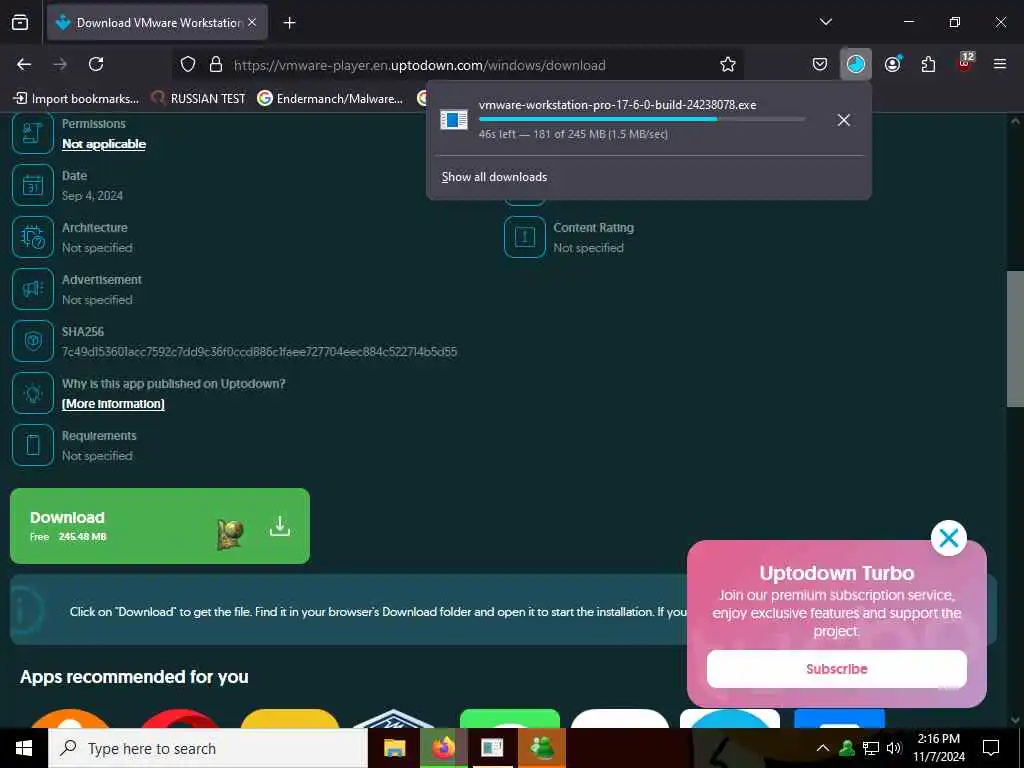Click the scrollbar down arrow
Viewport: 1024px width, 768px height.
(1015, 720)
